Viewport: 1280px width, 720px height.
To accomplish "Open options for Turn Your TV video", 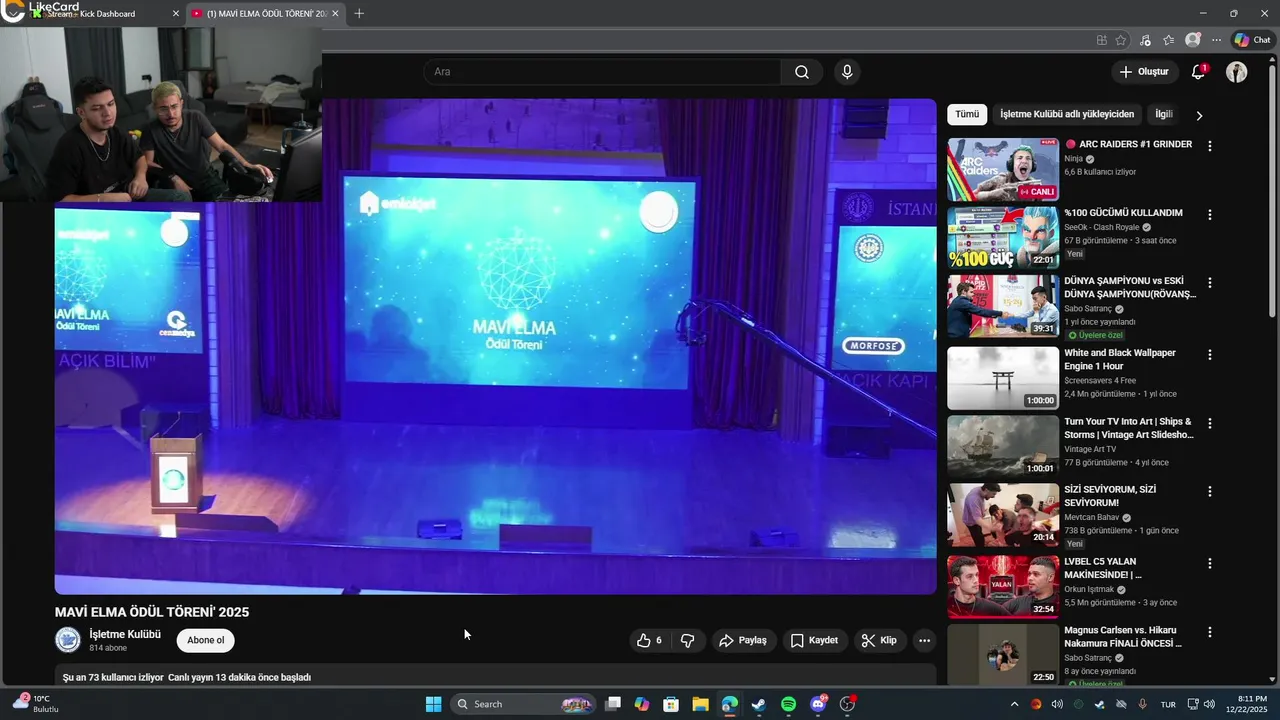I will coord(1210,423).
